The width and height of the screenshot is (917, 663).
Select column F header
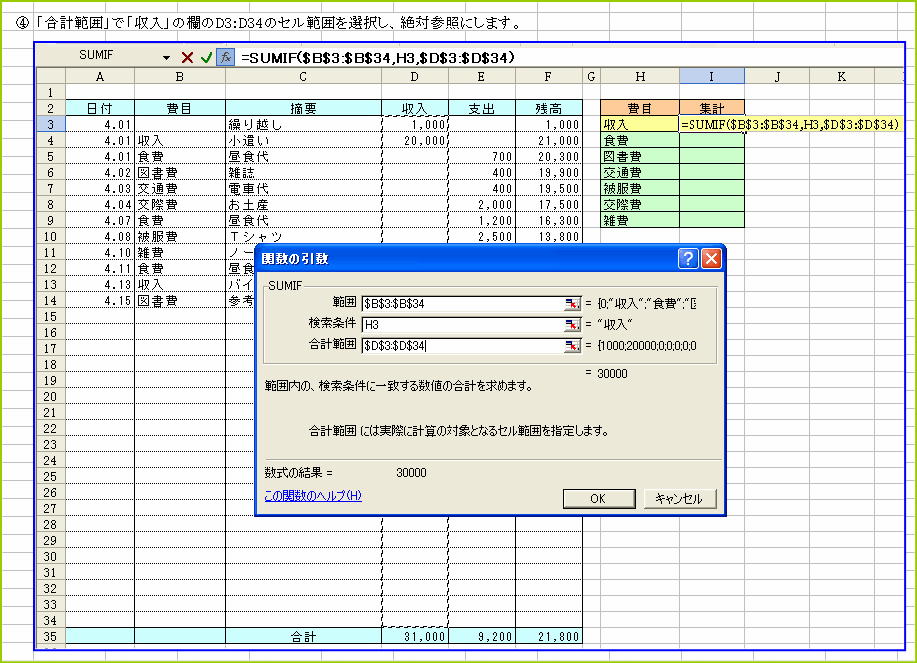click(x=548, y=77)
